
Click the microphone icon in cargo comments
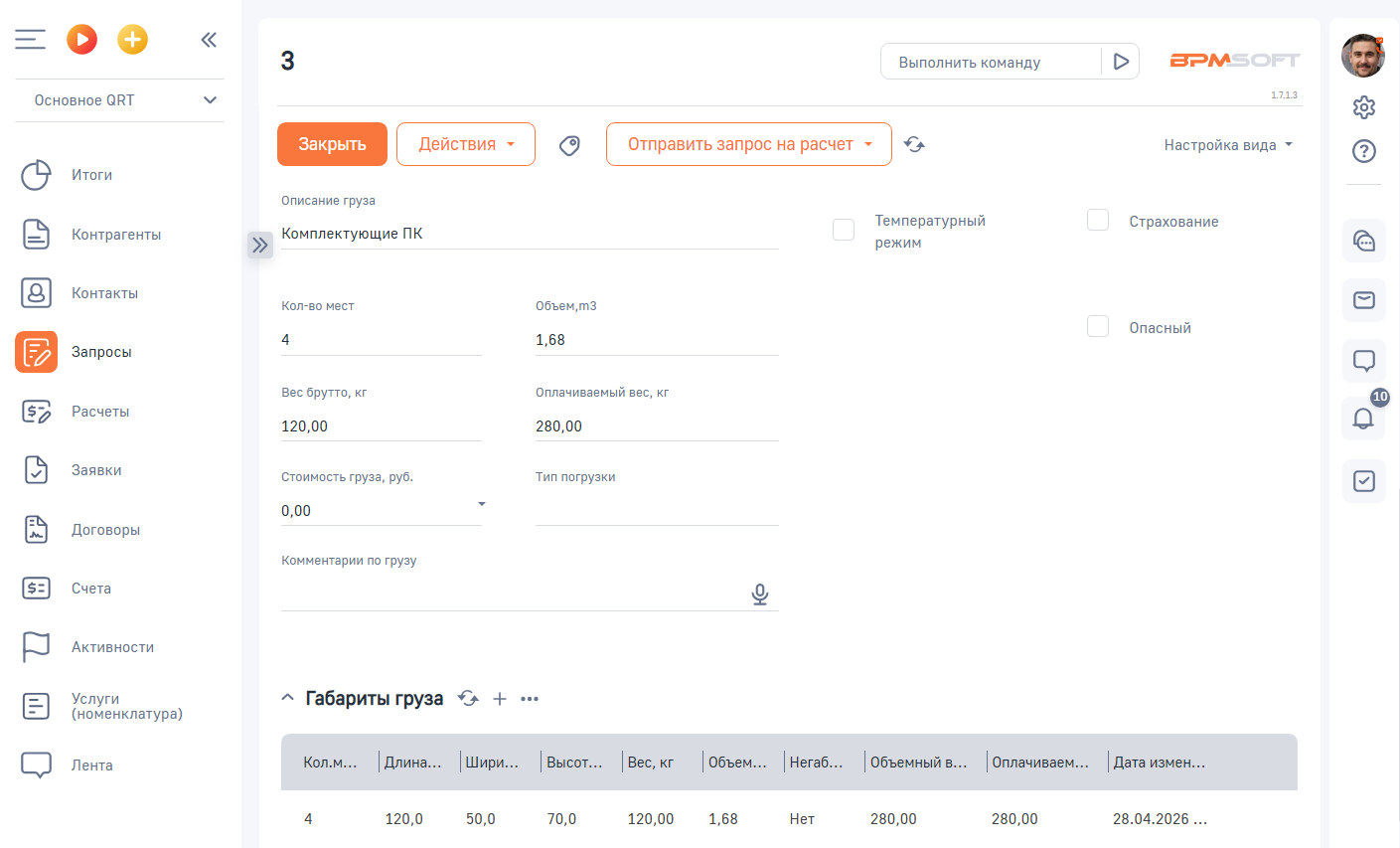[x=760, y=594]
